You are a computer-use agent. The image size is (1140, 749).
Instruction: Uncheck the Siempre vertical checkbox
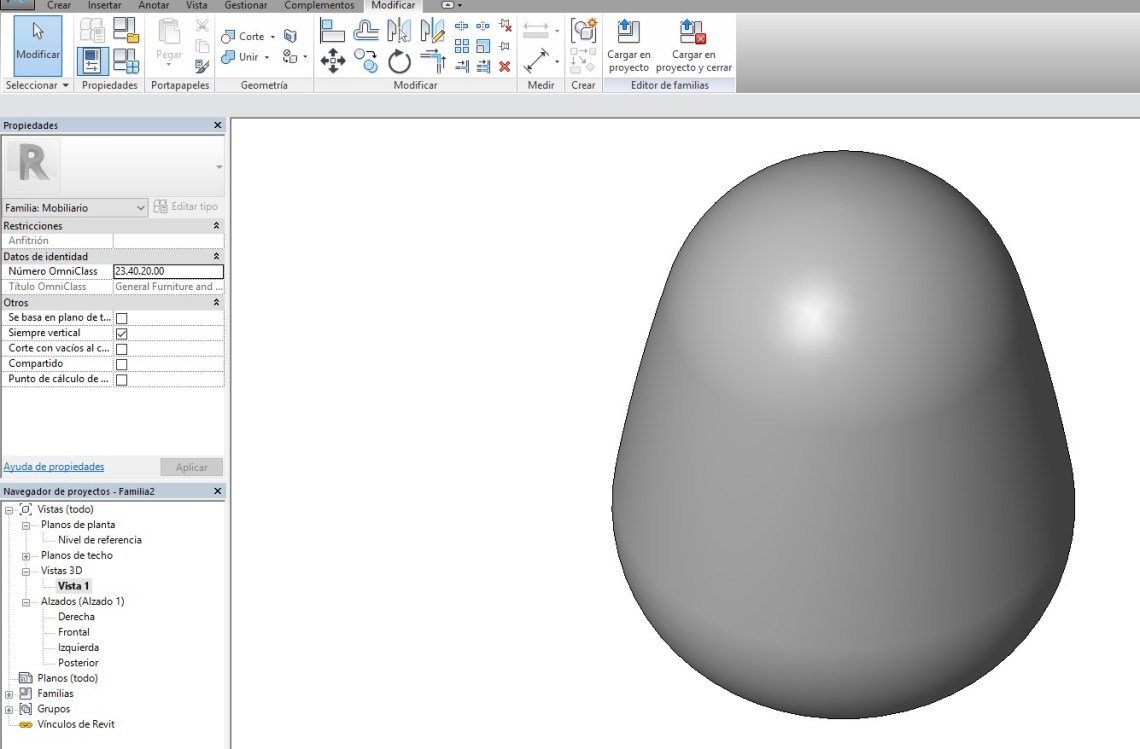(122, 333)
